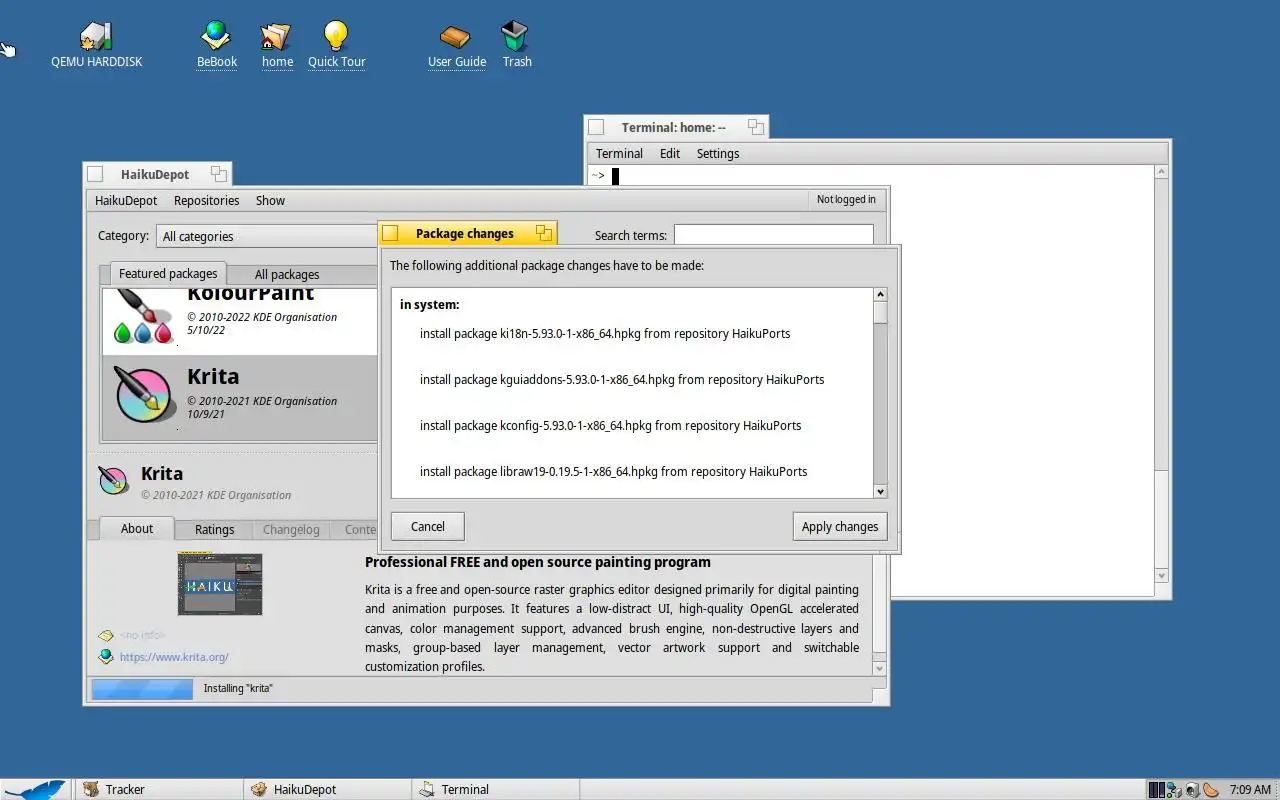Click the Haiku leaf menu in Deskbar
The height and width of the screenshot is (800, 1280).
click(35, 789)
